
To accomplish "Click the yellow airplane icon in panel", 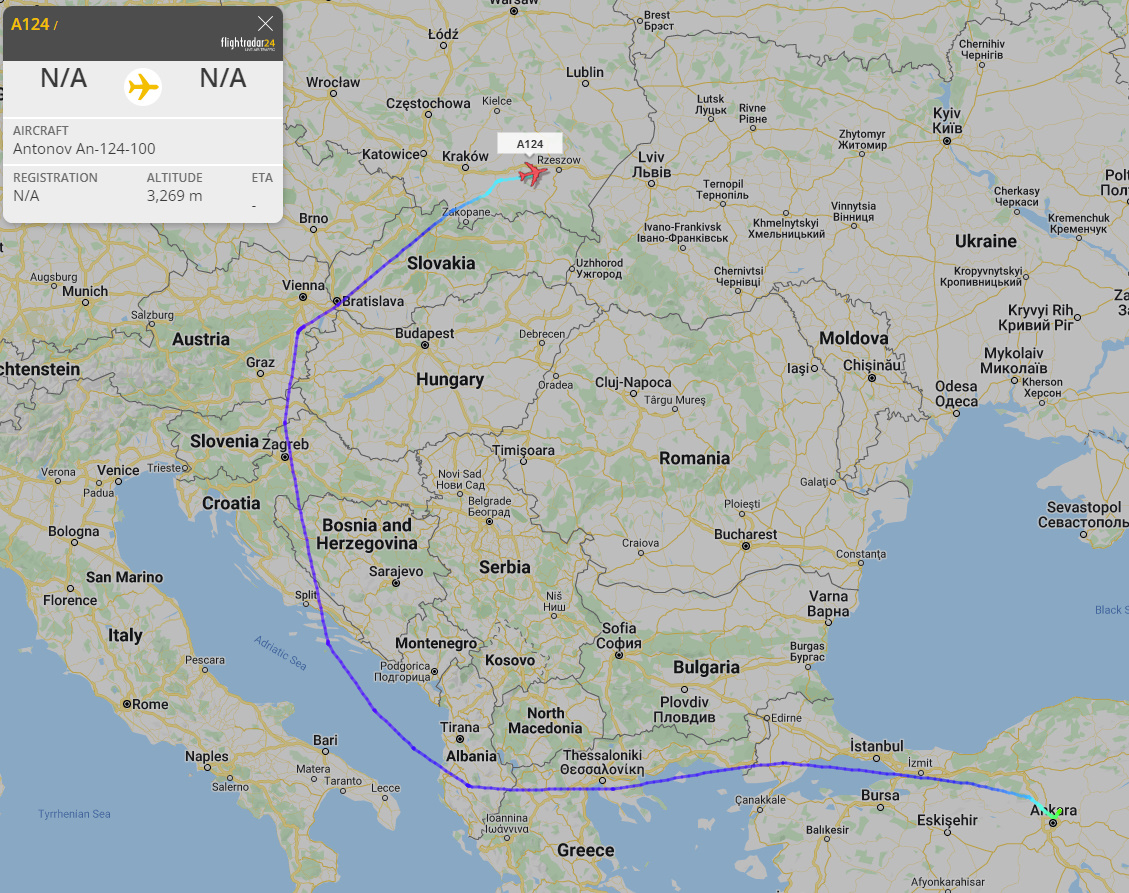I will pos(143,87).
